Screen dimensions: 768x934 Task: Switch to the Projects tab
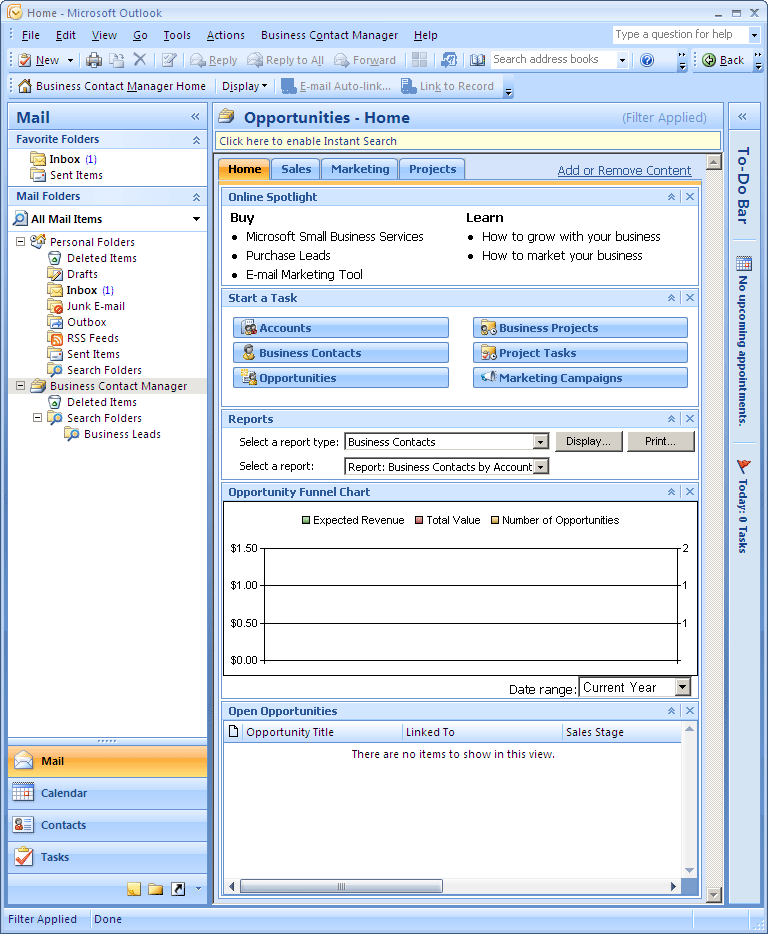(x=433, y=169)
